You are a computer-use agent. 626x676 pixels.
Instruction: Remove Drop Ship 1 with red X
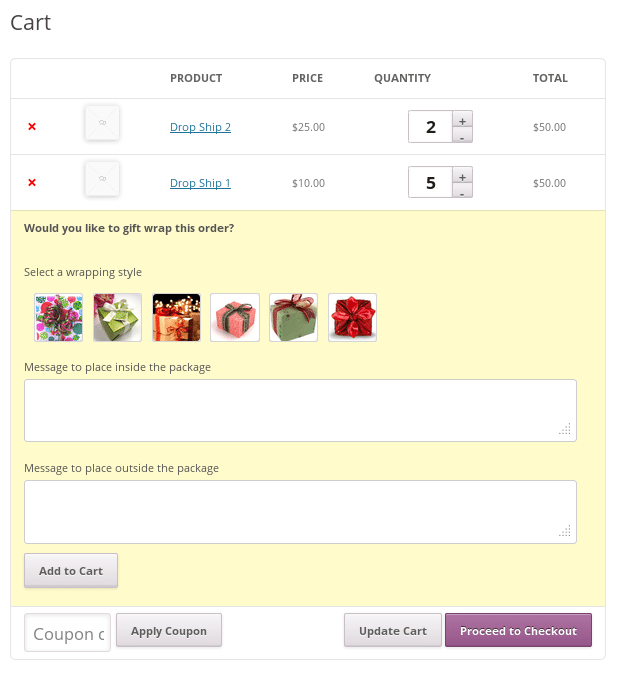[32, 183]
